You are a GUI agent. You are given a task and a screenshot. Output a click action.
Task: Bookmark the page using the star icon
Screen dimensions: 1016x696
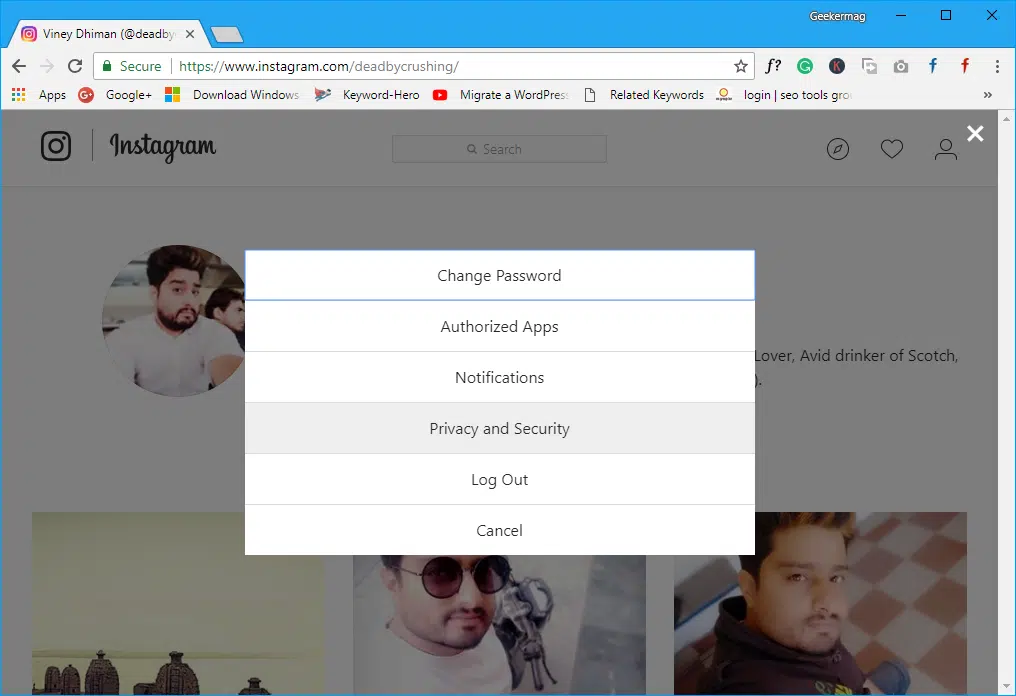pos(741,66)
